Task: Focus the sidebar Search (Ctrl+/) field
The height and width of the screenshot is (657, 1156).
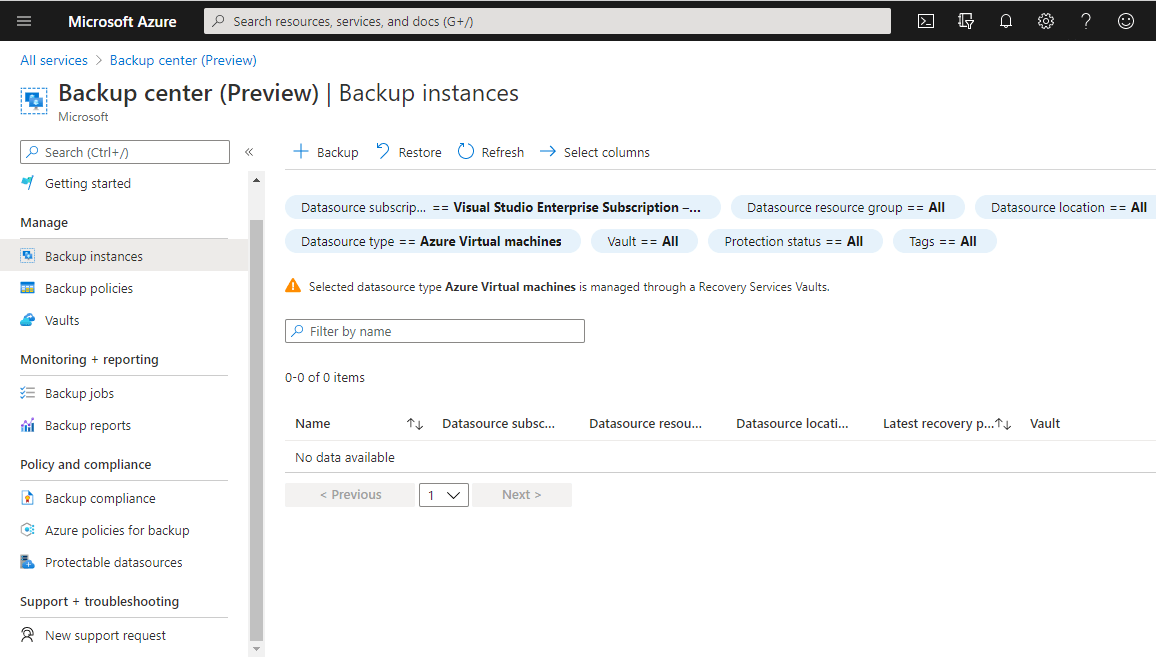Action: tap(125, 152)
